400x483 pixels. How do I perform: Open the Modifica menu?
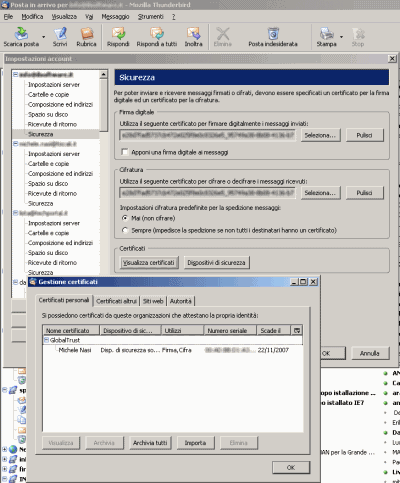coord(32,17)
